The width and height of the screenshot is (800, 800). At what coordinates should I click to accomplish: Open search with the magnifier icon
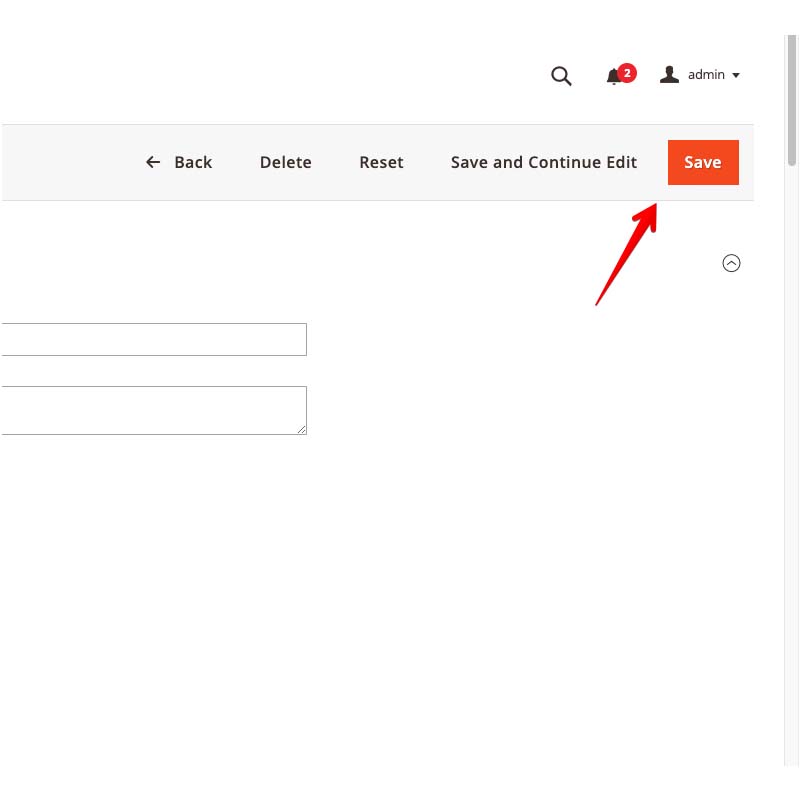[561, 76]
